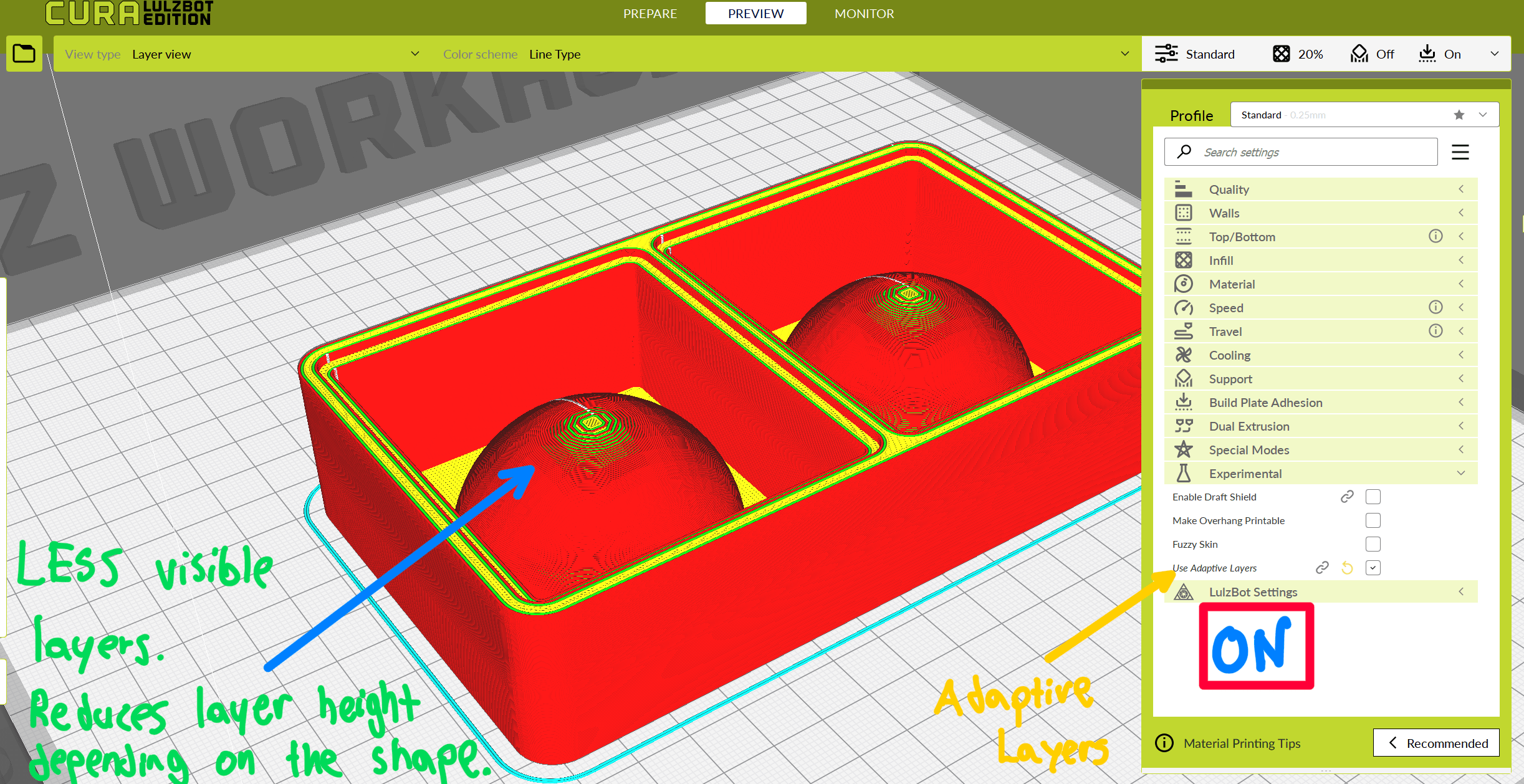Click the Recommended button

(1435, 743)
